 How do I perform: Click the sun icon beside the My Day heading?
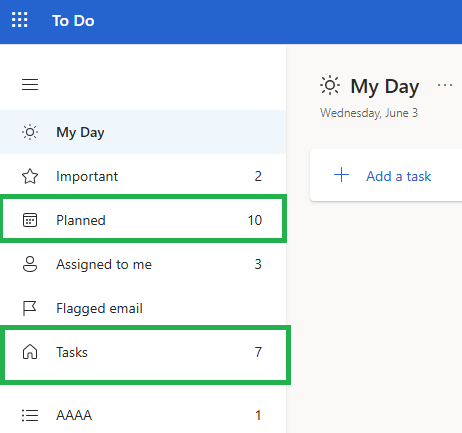tap(330, 85)
